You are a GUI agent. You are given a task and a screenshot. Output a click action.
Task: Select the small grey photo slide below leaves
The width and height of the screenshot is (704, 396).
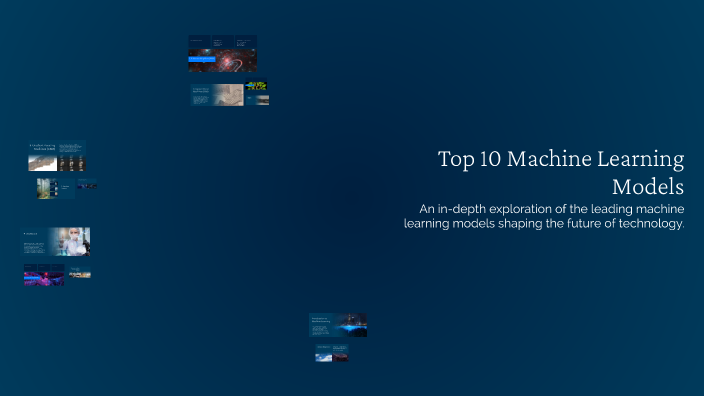(x=258, y=100)
